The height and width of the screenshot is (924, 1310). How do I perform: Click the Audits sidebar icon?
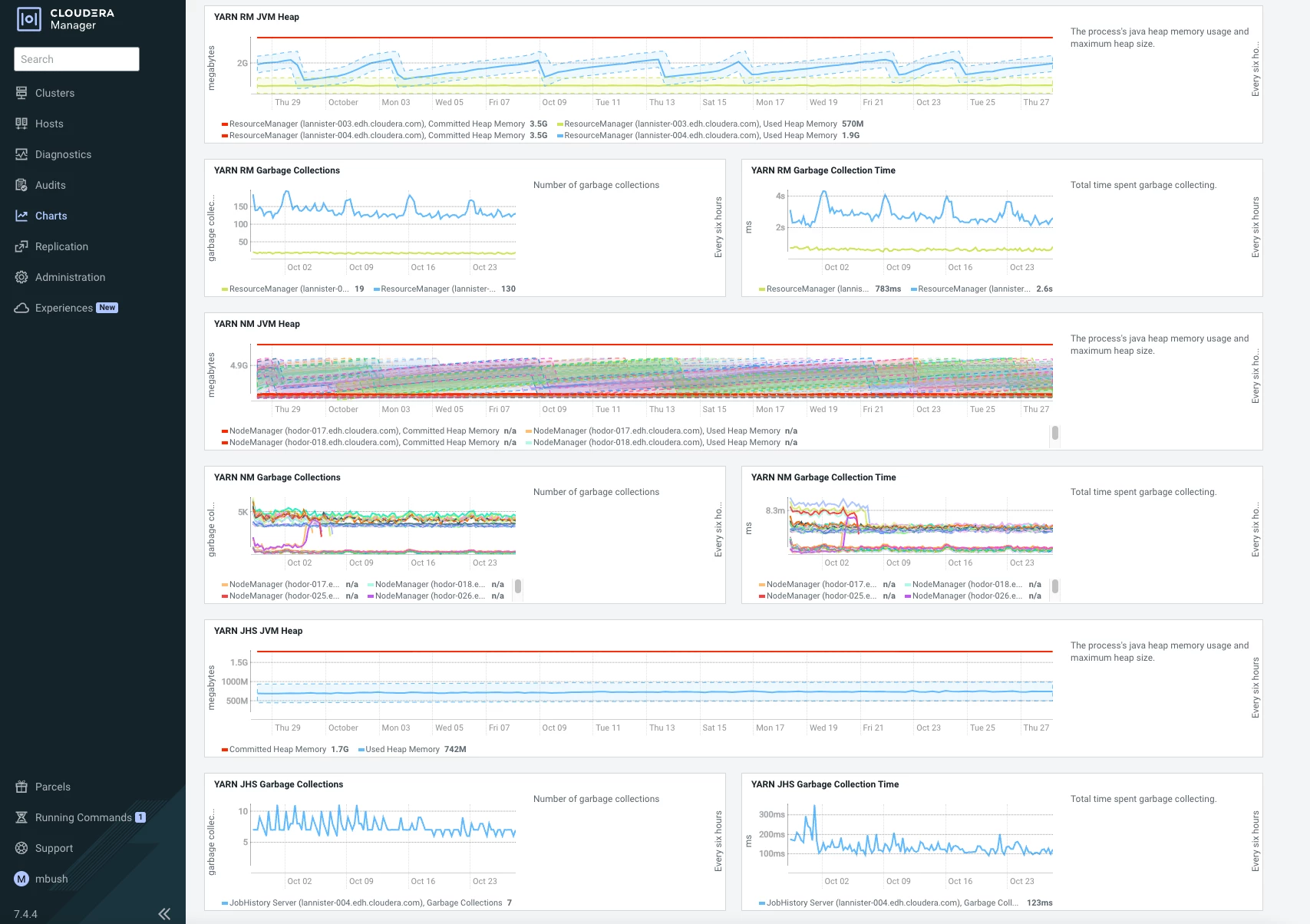21,185
